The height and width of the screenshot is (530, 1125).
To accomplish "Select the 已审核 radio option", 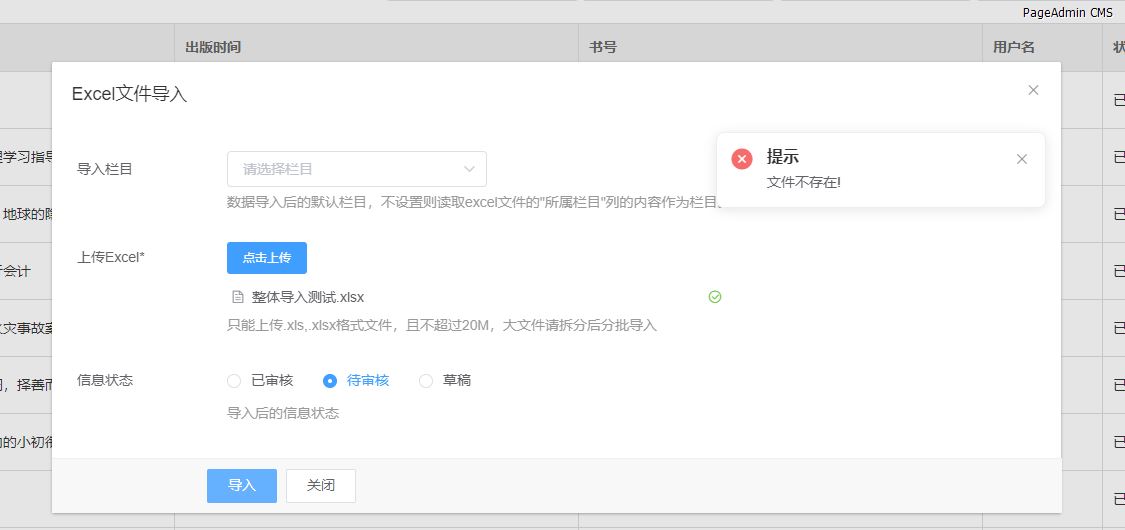I will pyautogui.click(x=234, y=381).
